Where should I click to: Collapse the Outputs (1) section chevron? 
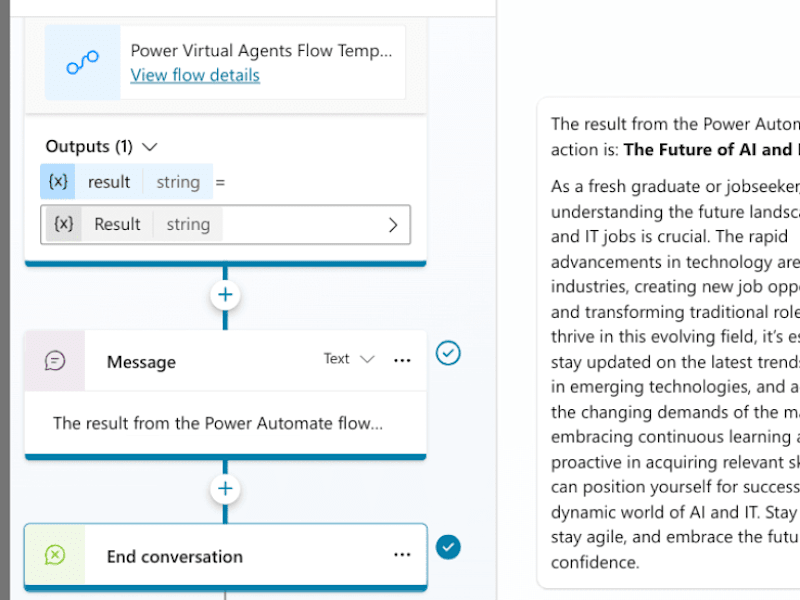[149, 147]
